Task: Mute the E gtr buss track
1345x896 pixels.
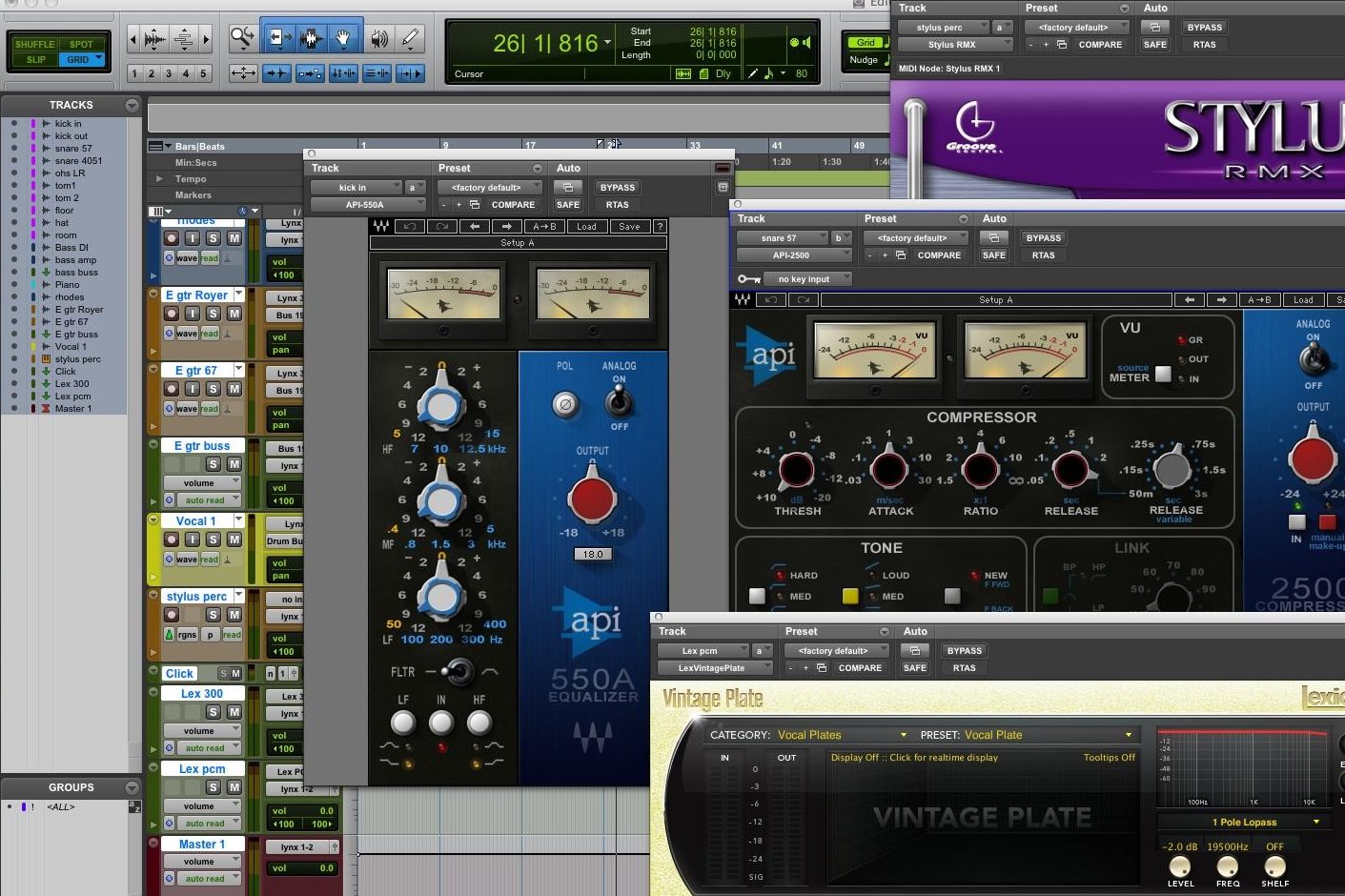Action: (x=234, y=464)
